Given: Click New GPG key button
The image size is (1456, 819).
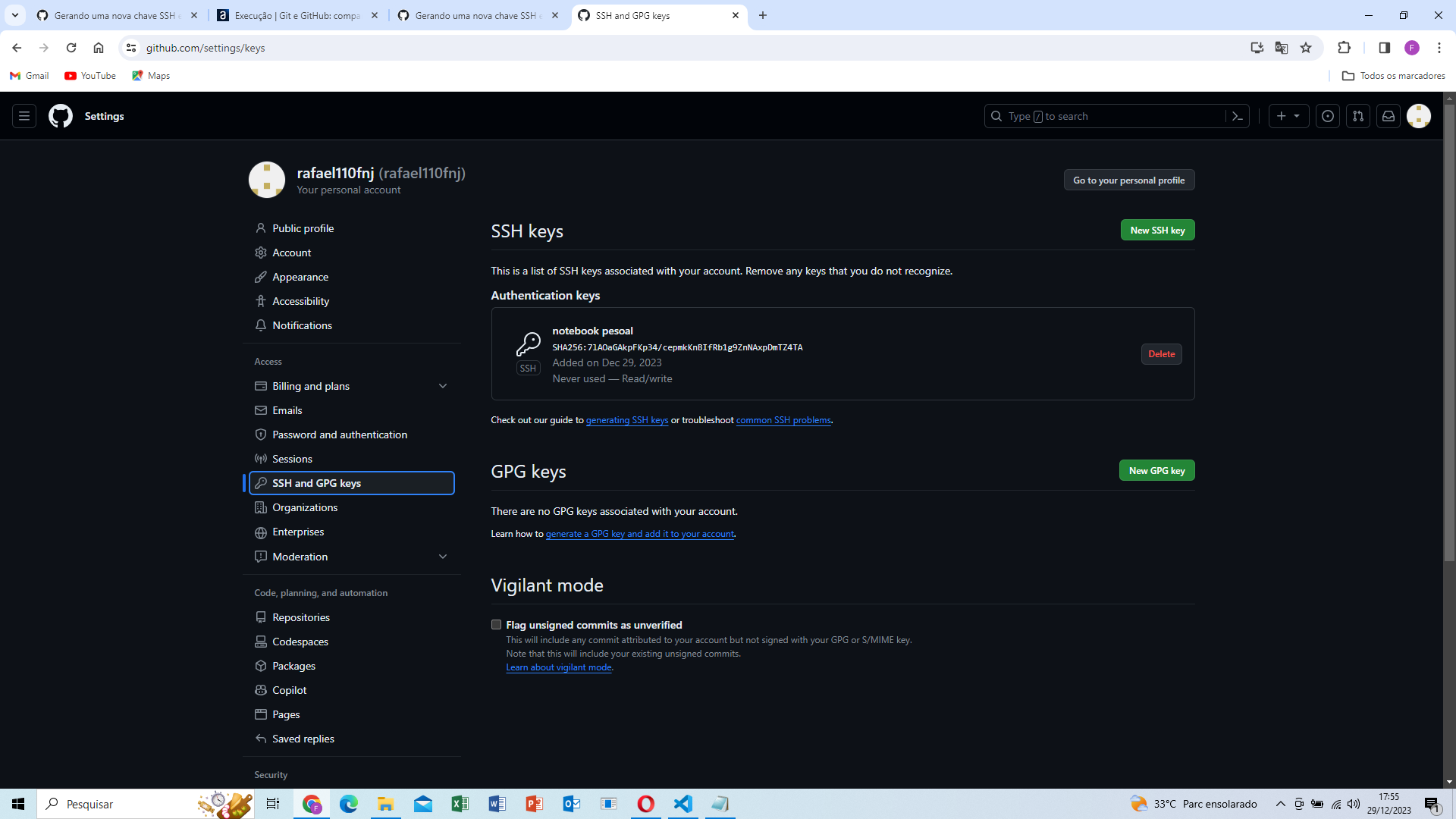Looking at the screenshot, I should 1156,470.
